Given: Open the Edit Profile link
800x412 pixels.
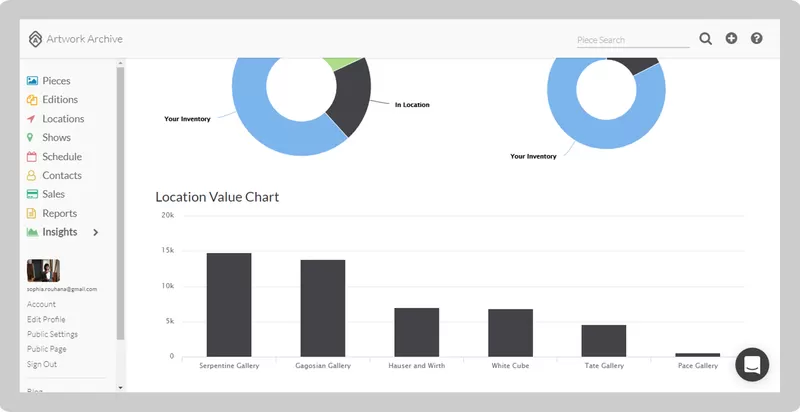Looking at the screenshot, I should (x=46, y=319).
